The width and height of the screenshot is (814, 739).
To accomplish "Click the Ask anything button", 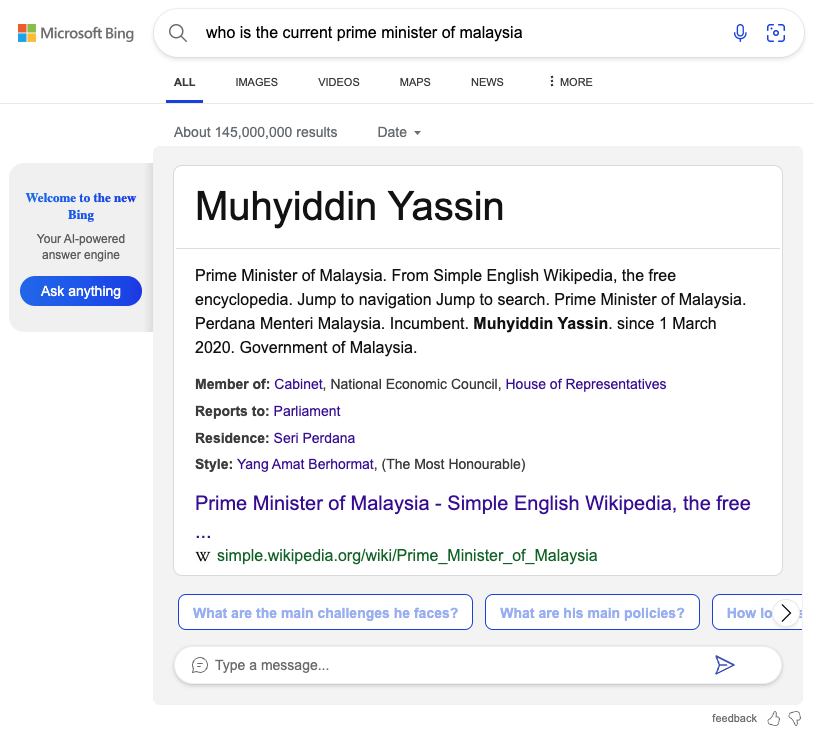I will 81,291.
